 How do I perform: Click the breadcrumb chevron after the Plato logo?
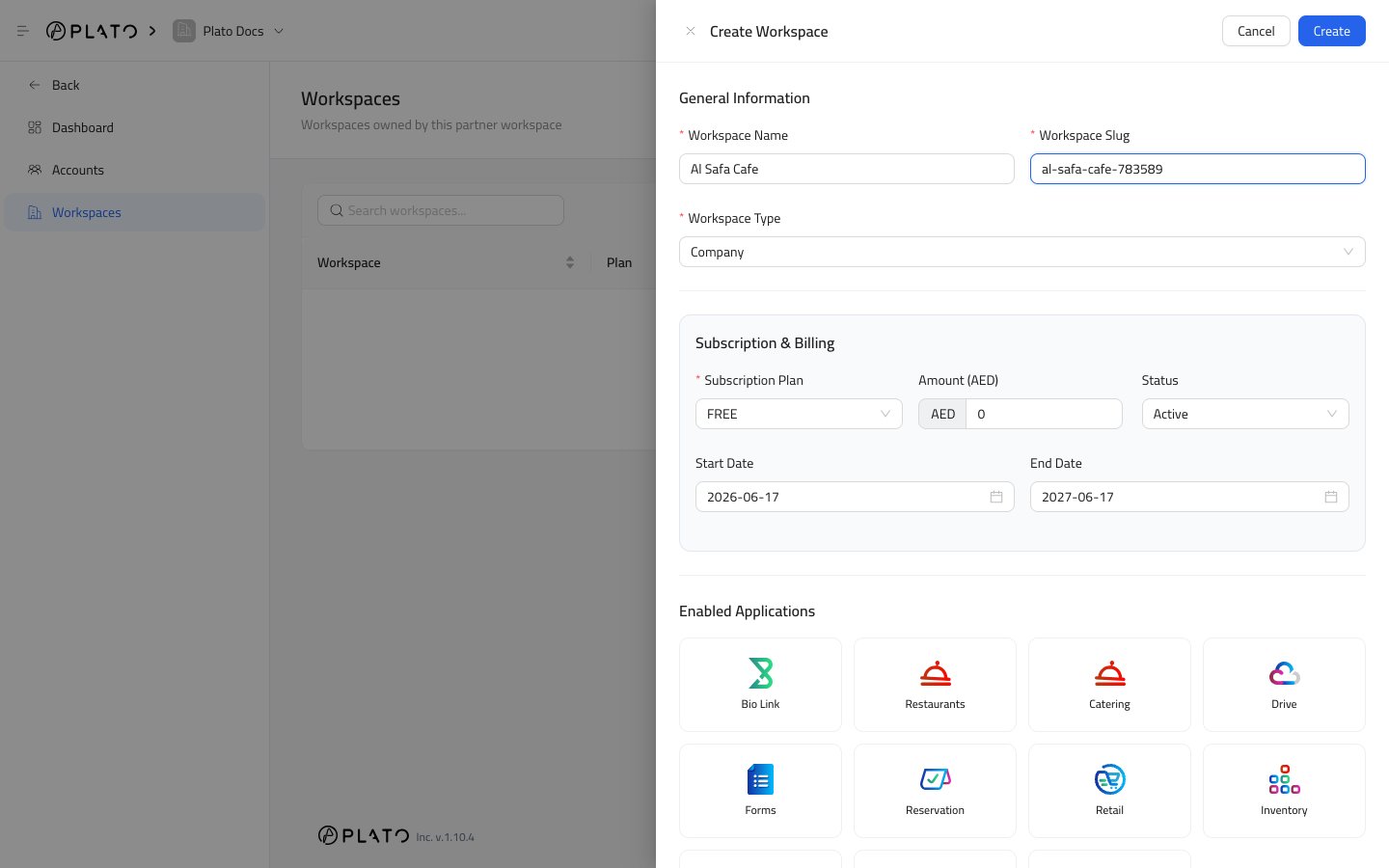point(152,31)
